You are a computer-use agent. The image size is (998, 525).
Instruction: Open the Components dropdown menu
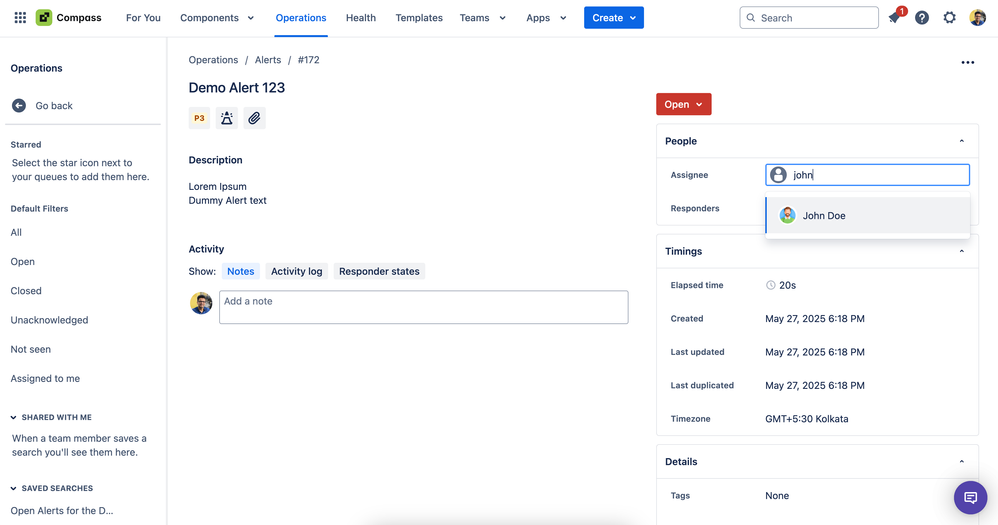click(x=217, y=18)
